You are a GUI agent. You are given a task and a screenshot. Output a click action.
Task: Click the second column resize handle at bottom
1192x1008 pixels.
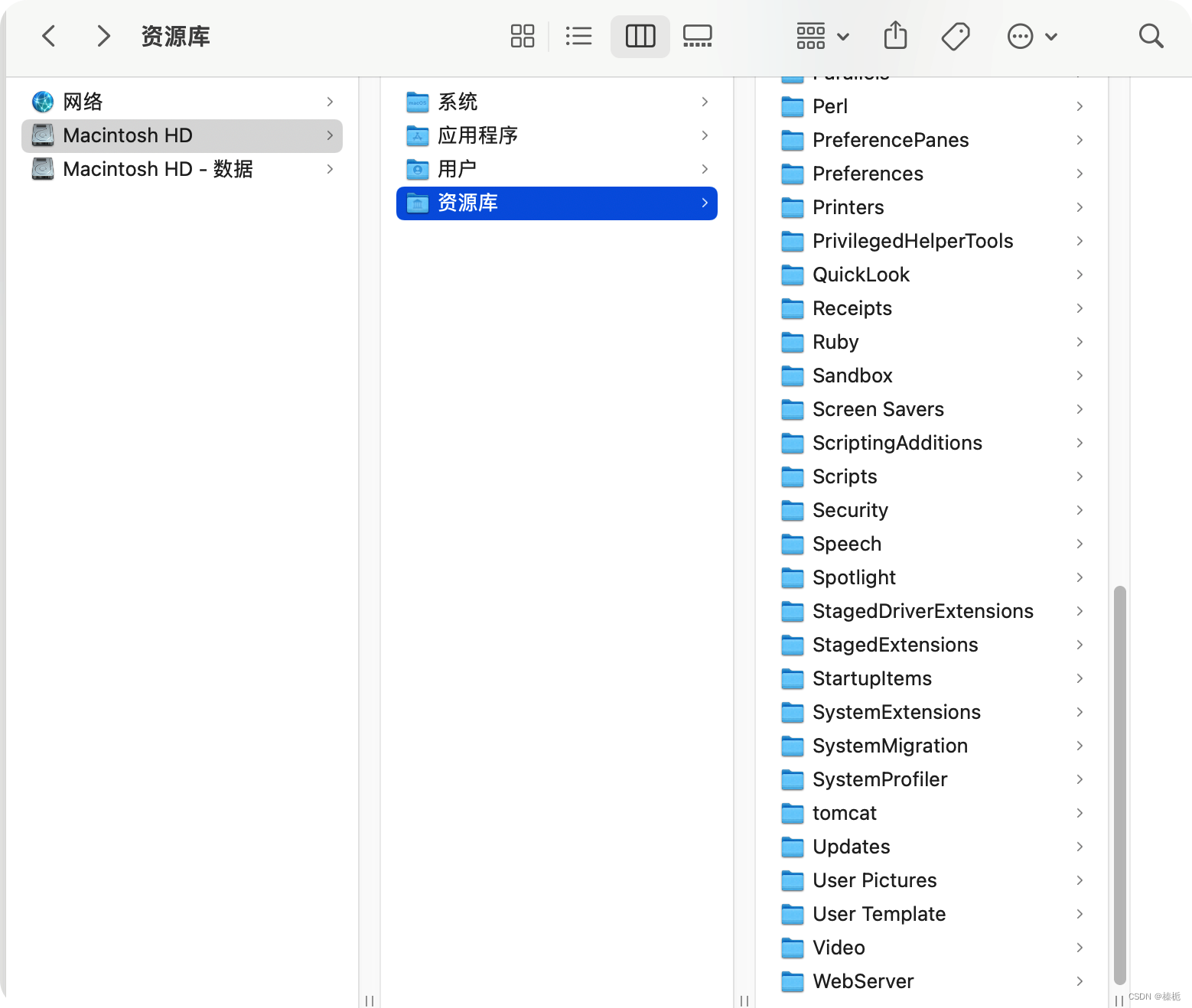click(x=744, y=1000)
